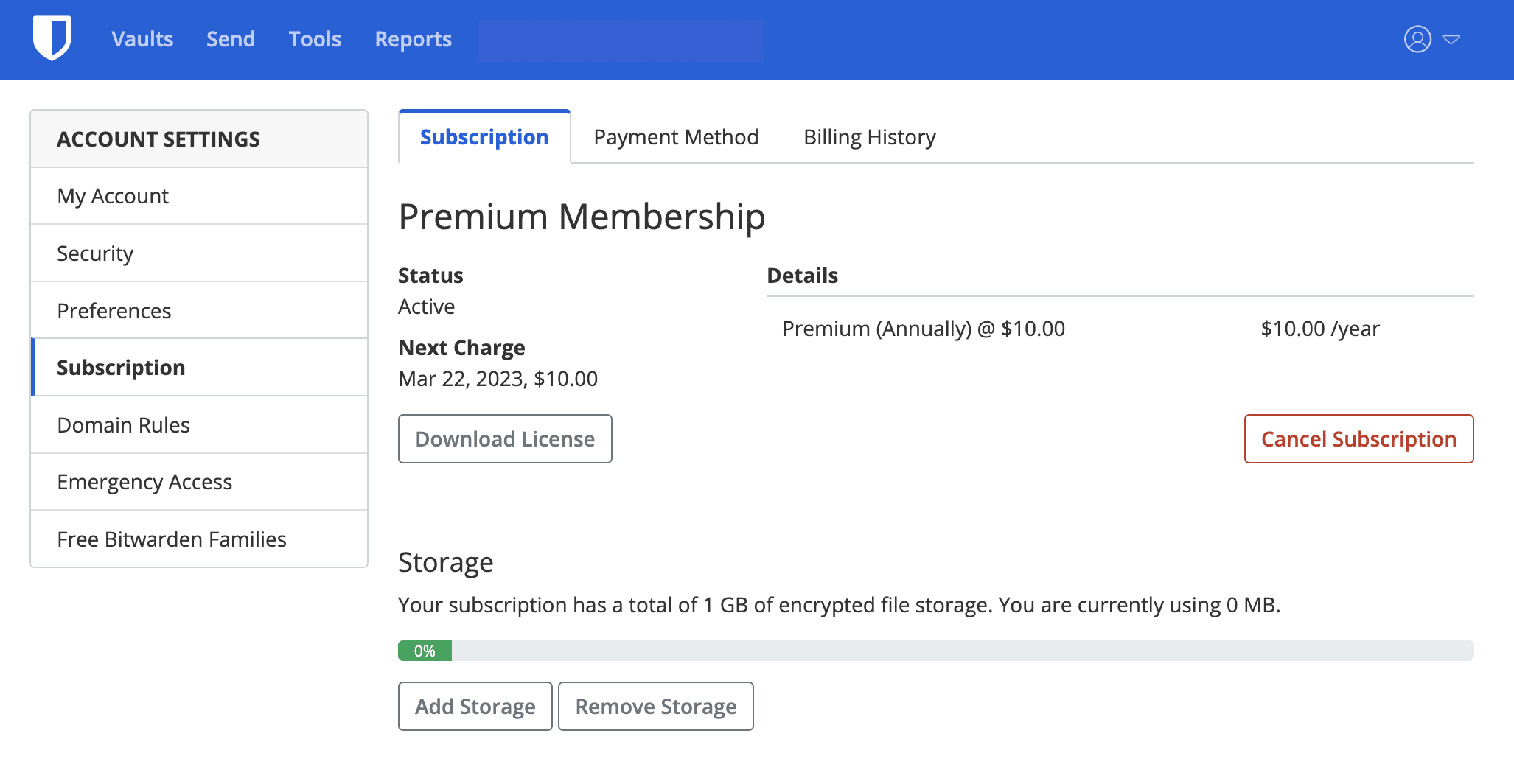Open the Reports page
1514x784 pixels.
tap(413, 39)
